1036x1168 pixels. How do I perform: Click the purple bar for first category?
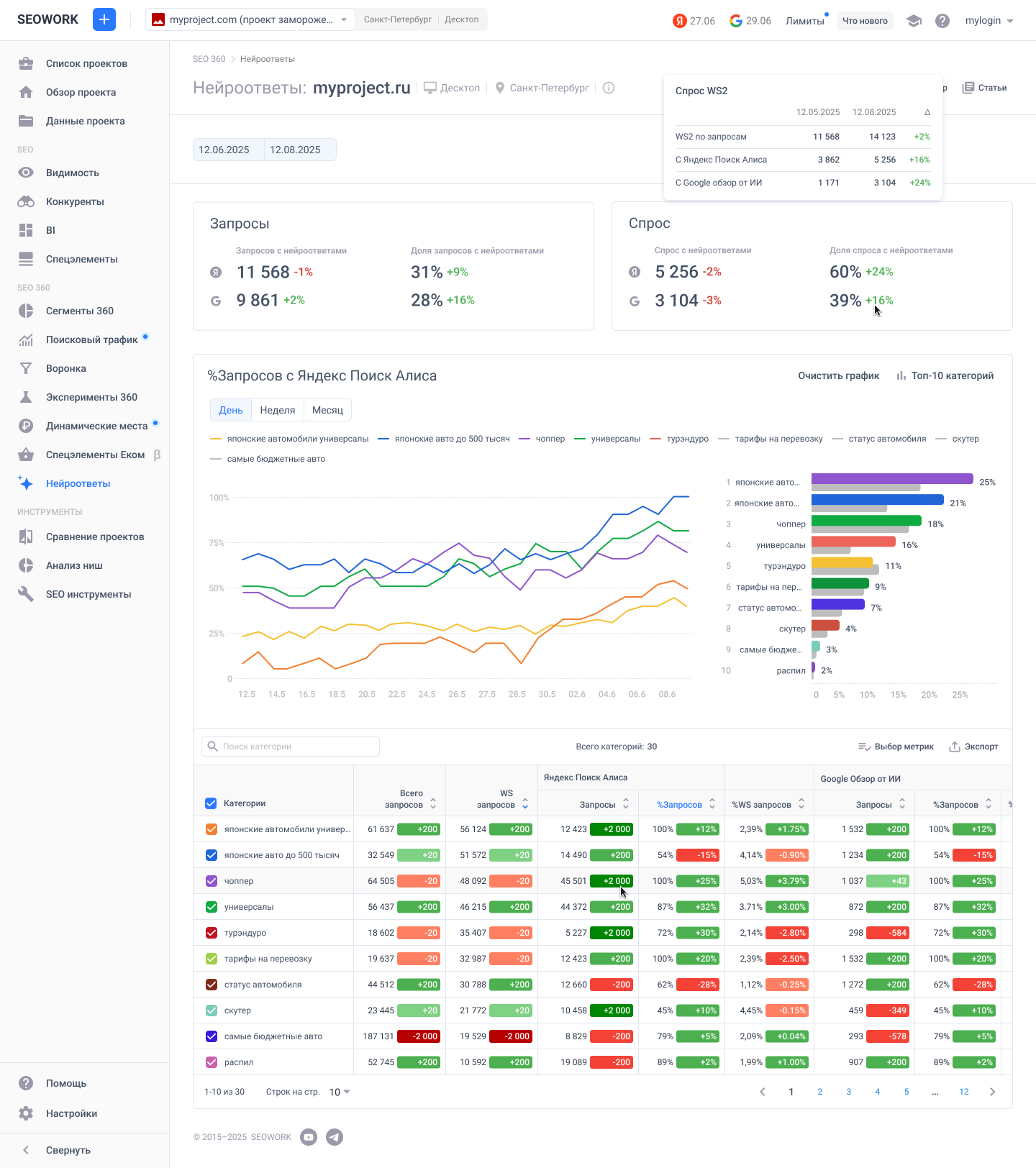coord(891,479)
